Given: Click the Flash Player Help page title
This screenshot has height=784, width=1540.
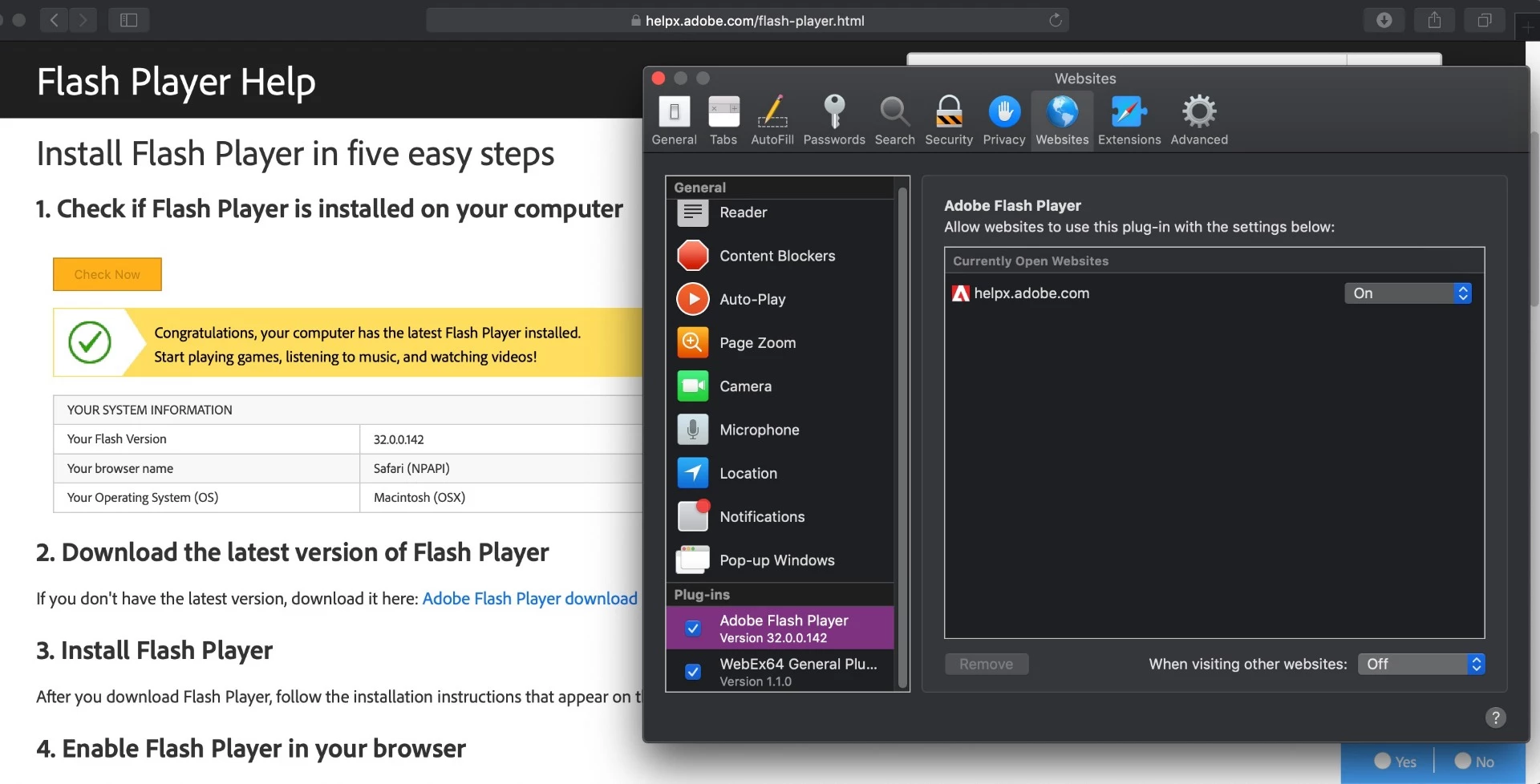Looking at the screenshot, I should (176, 82).
